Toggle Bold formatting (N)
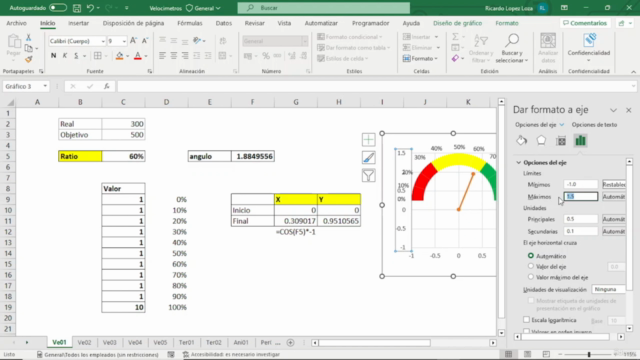 coord(53,56)
